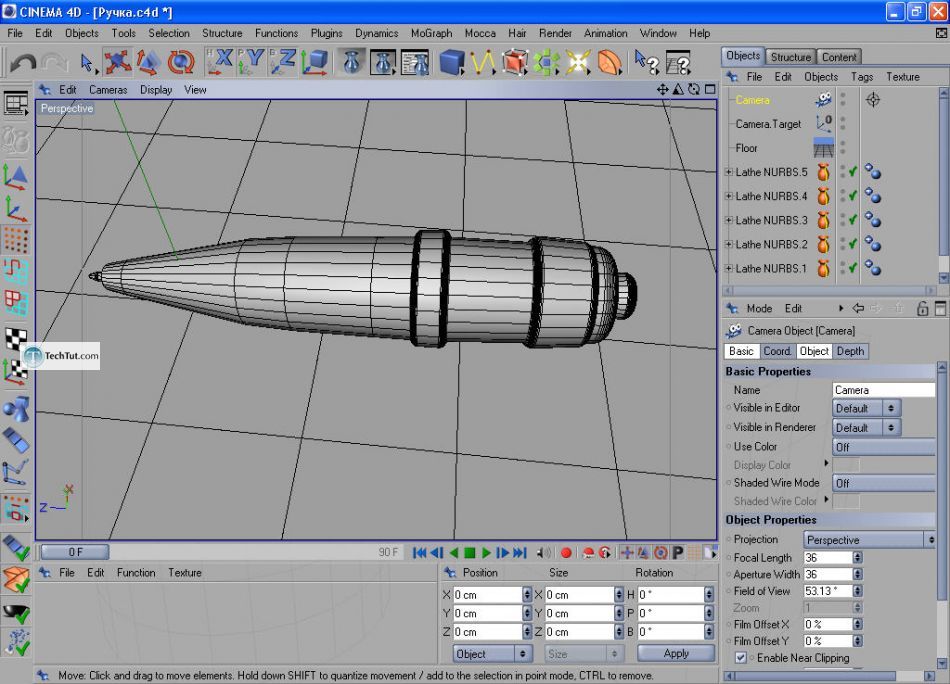Toggle Lathe NURBS.3 green checkmark
Viewport: 950px width, 684px height.
853,221
